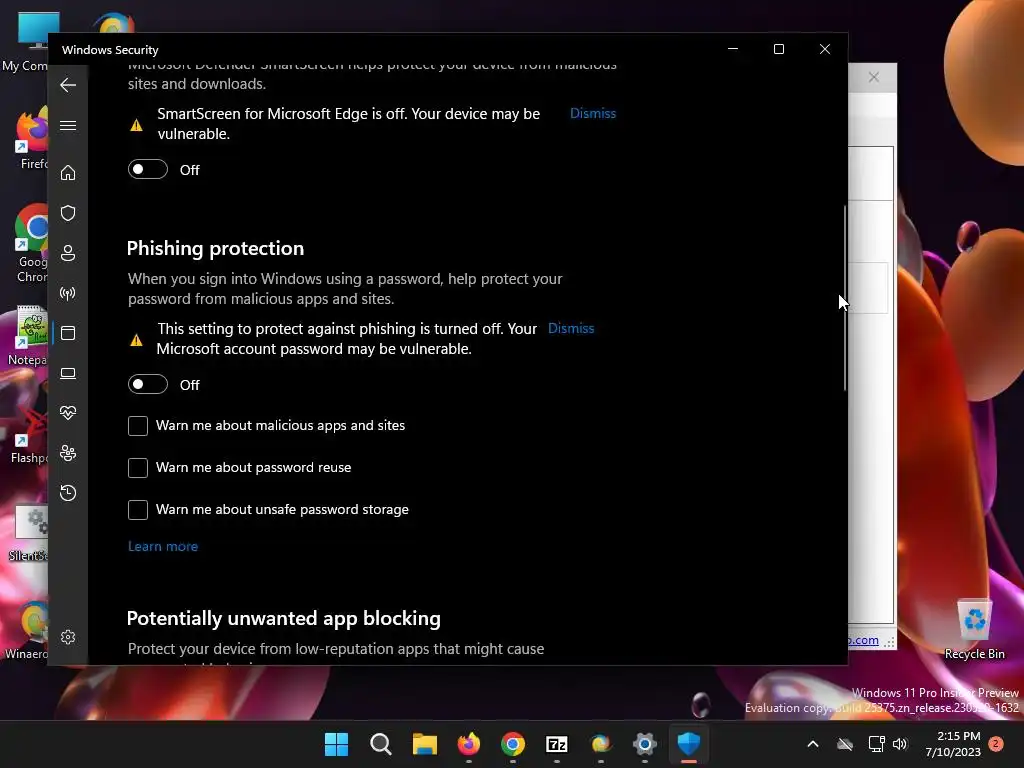
Task: Open notification badge showing 2
Action: (996, 744)
